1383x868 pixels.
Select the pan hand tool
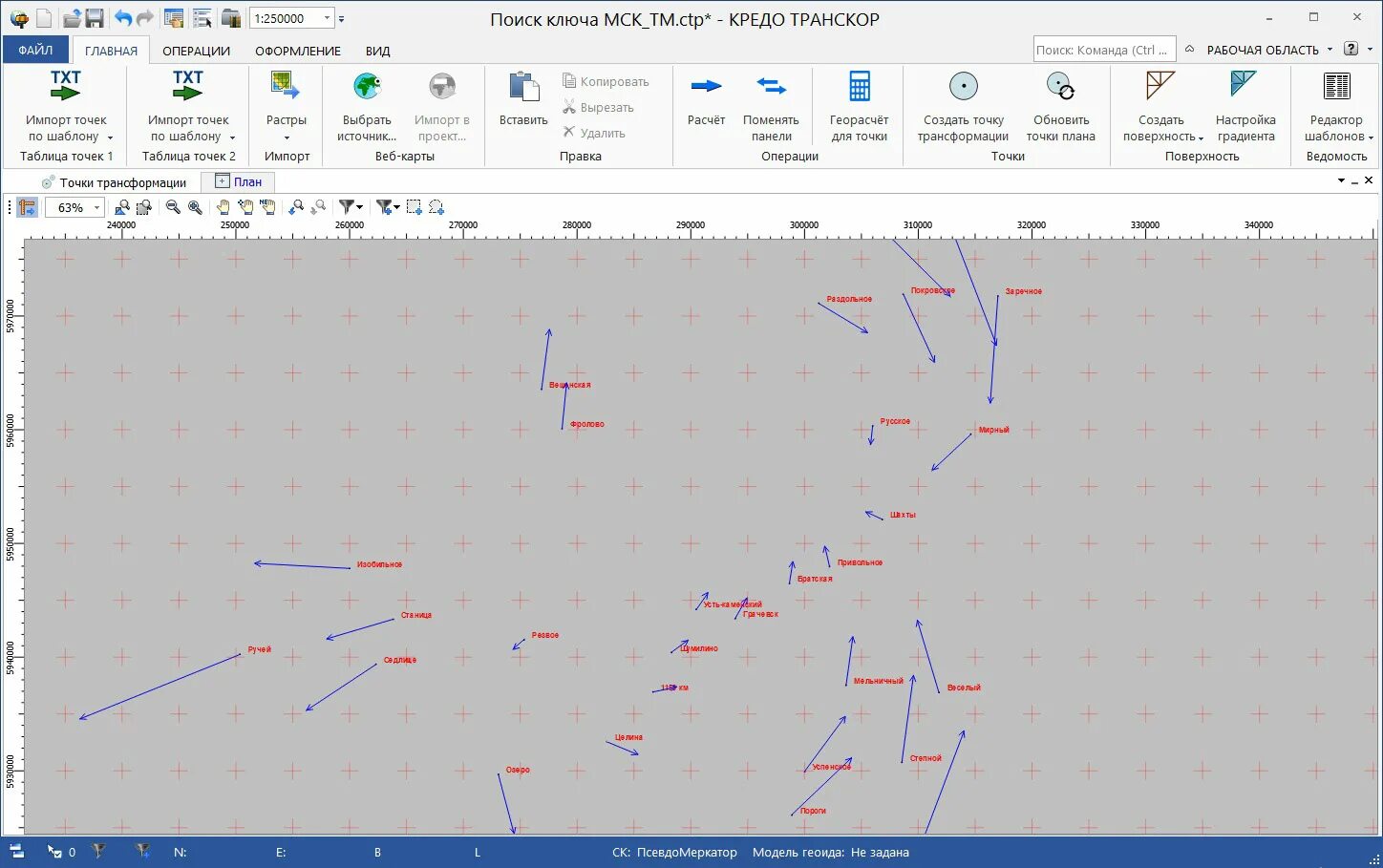point(223,207)
